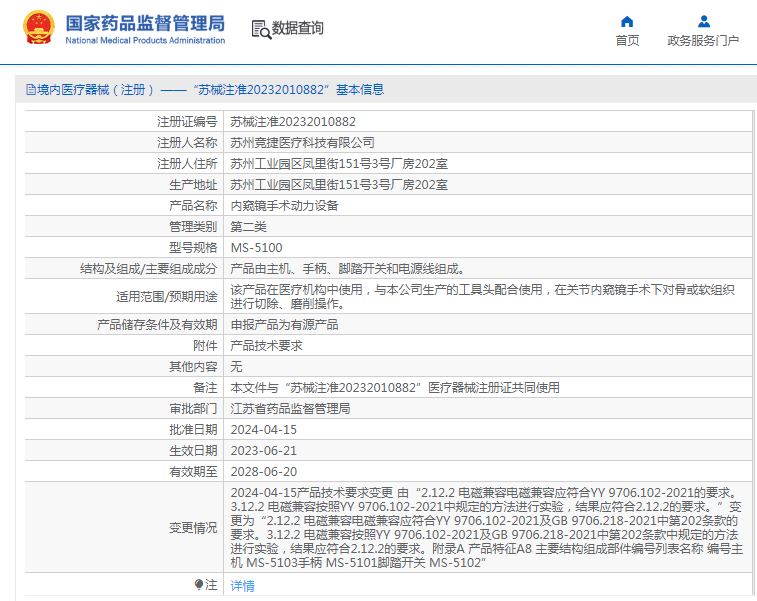The height and width of the screenshot is (601, 757).
Task: Click the 变更情况 label
Action: pyautogui.click(x=193, y=528)
